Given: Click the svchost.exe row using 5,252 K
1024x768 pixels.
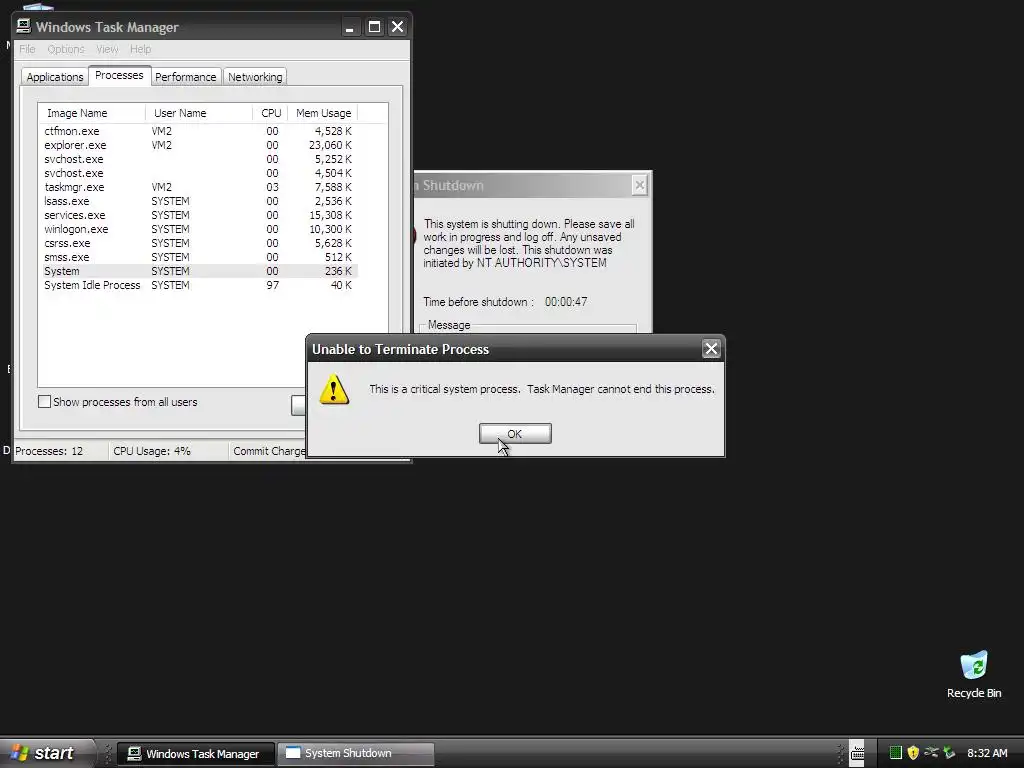Looking at the screenshot, I should click(199, 159).
